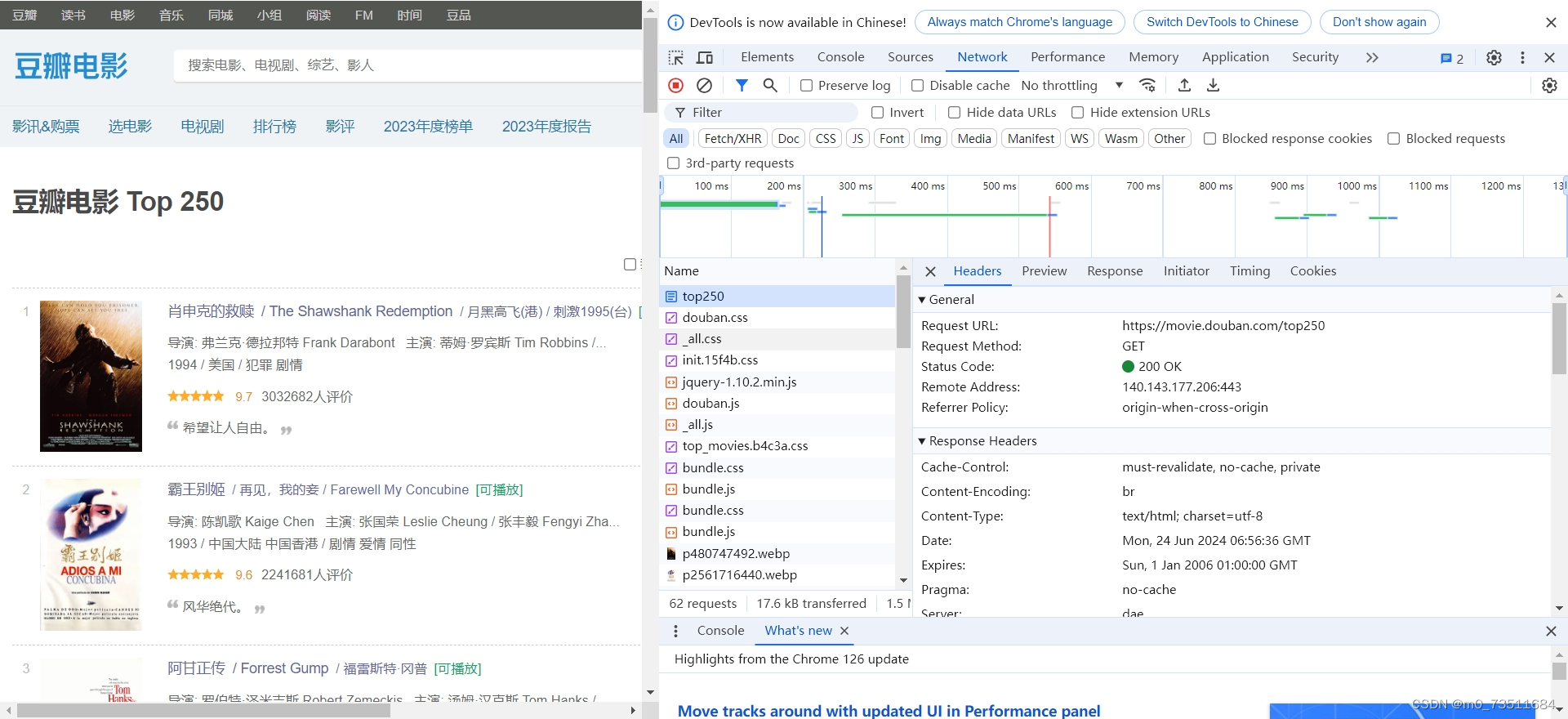Switch to request Preview tab
This screenshot has height=719, width=1568.
click(1044, 271)
